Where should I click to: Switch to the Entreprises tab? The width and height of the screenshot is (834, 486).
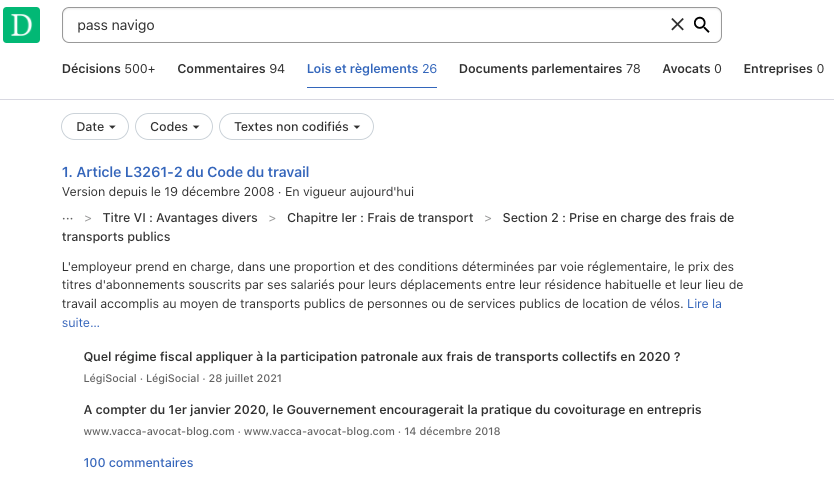[x=783, y=69]
